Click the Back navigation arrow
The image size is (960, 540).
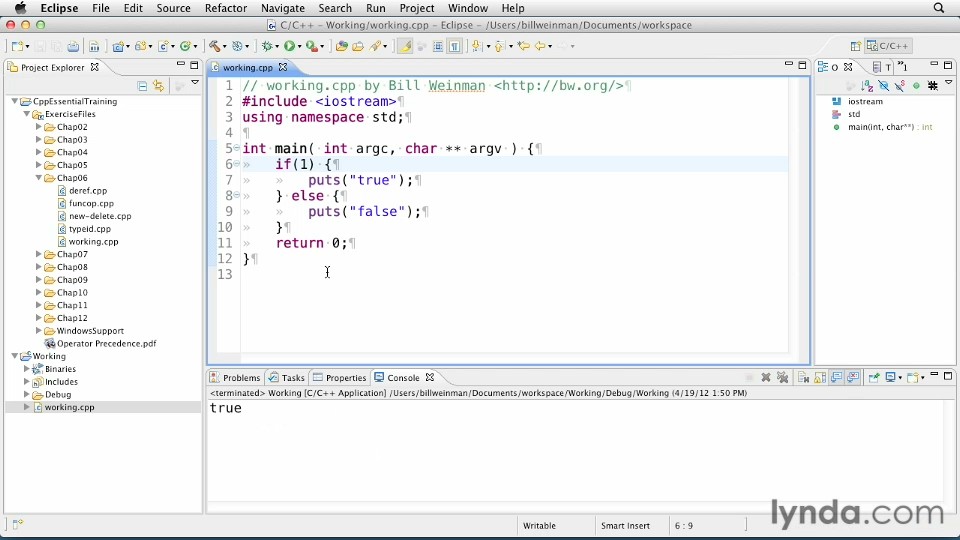[x=539, y=46]
